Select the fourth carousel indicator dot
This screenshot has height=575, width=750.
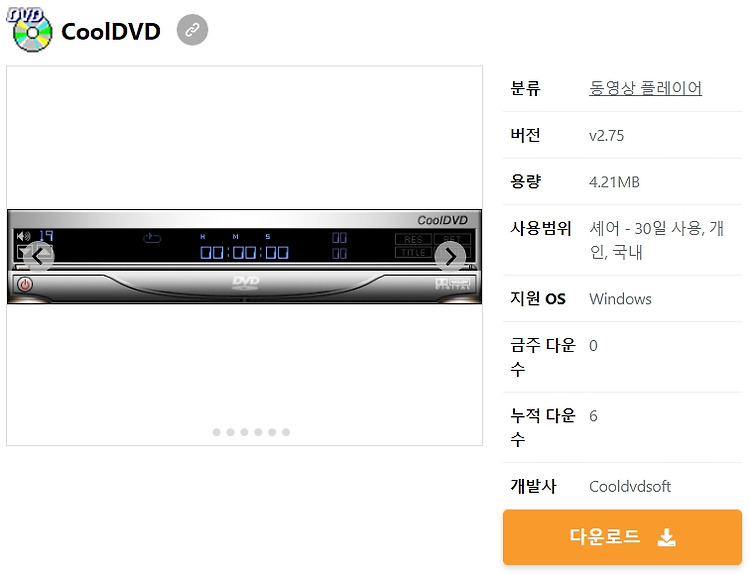[x=258, y=432]
